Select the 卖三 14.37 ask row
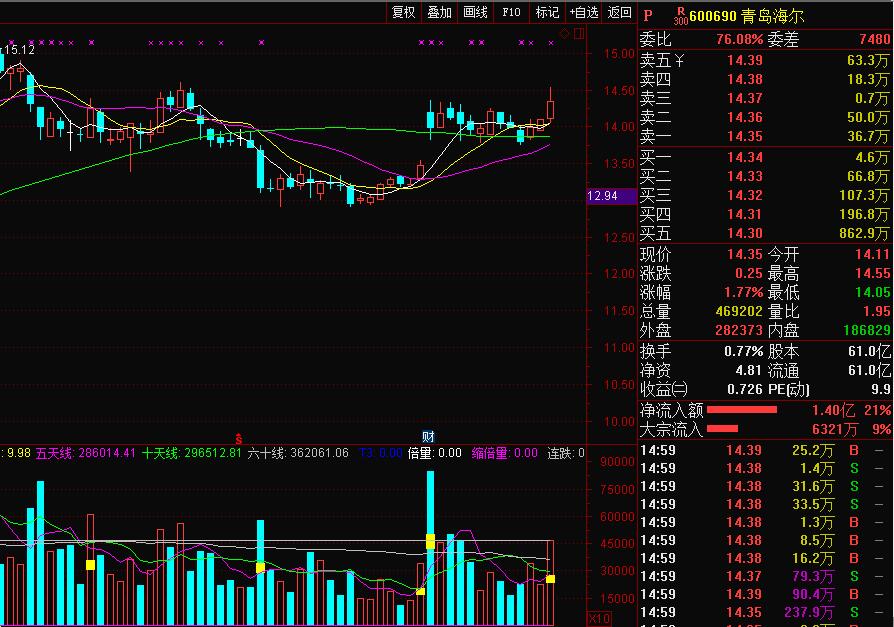The image size is (894, 627). 765,98
